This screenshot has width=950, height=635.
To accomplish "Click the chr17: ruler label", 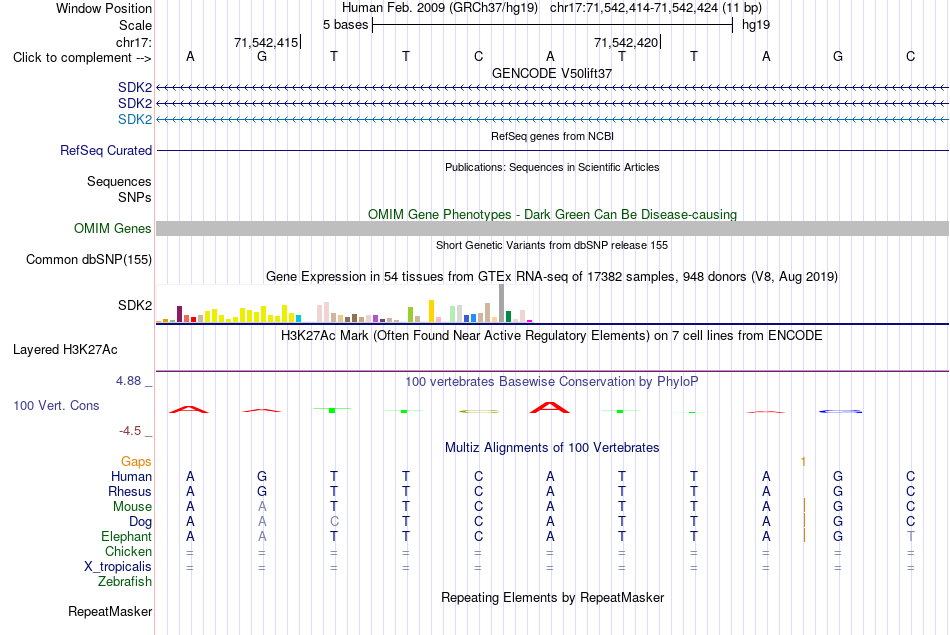I will click(134, 42).
